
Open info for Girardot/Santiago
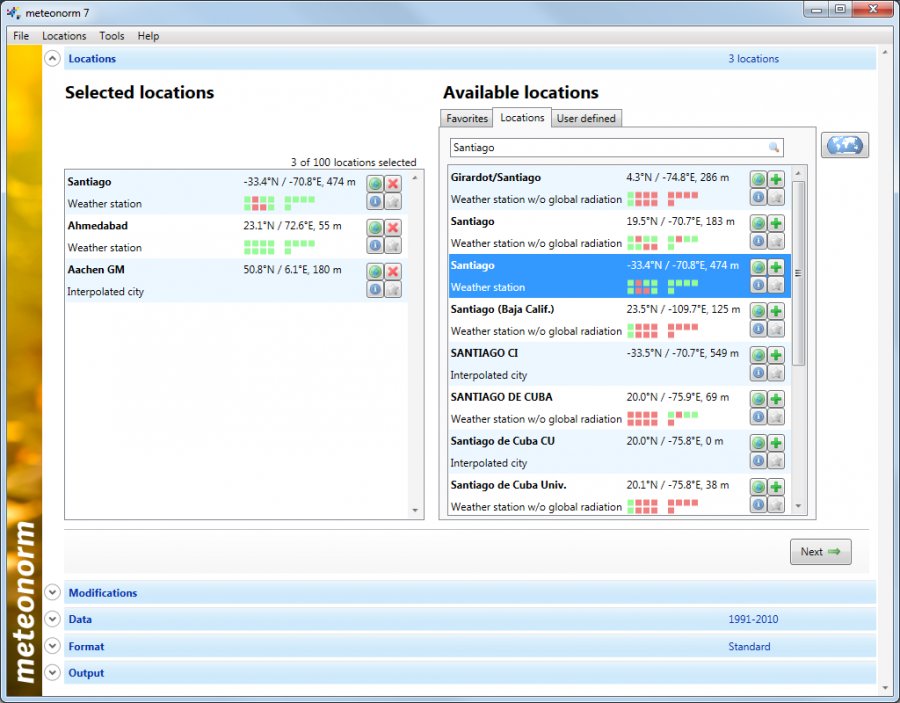coord(758,197)
